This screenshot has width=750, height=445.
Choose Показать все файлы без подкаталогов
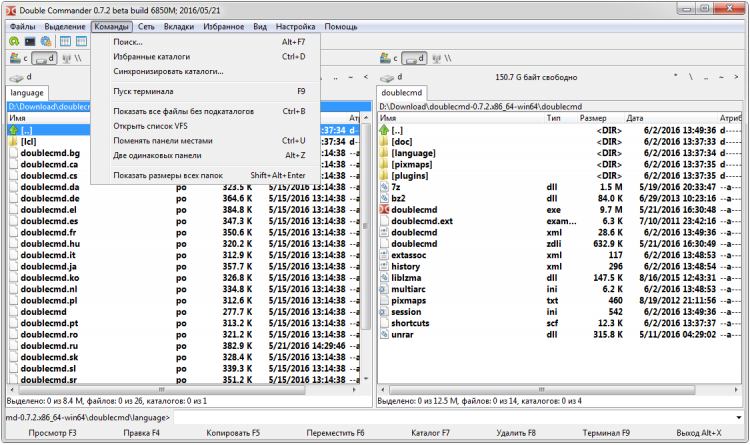(x=206, y=111)
